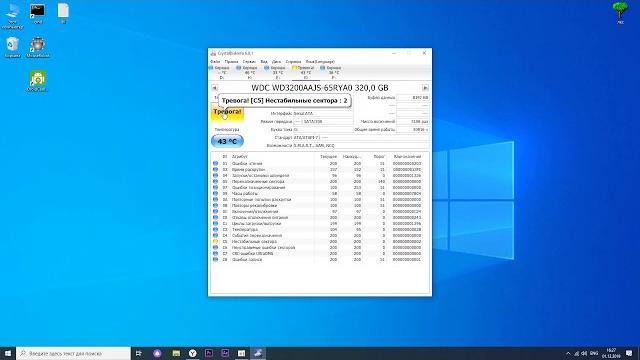Open the Язык(Language) menu
Image resolution: width=640 pixels, height=360 pixels.
click(320, 62)
